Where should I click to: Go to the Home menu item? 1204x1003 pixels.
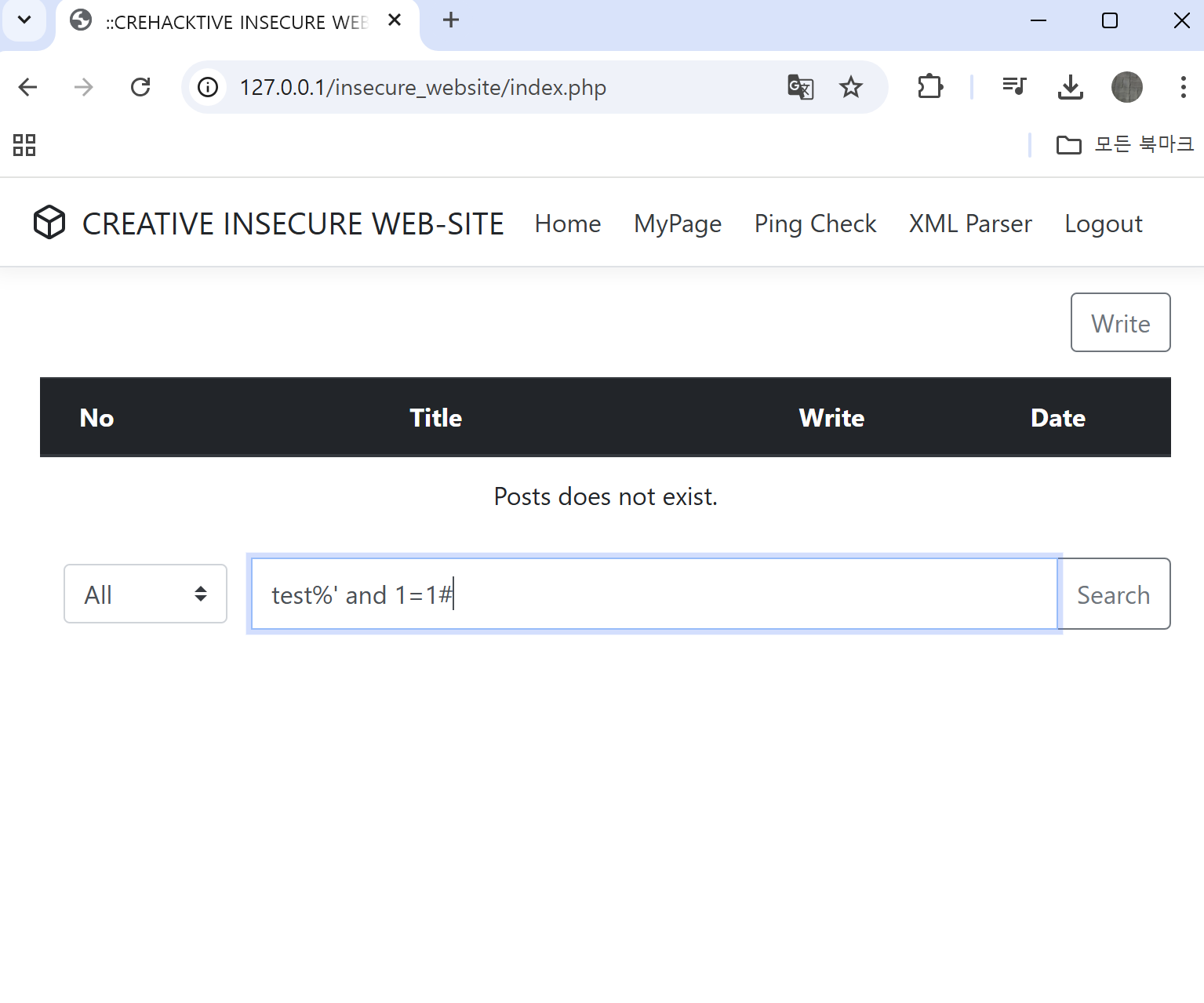tap(568, 223)
